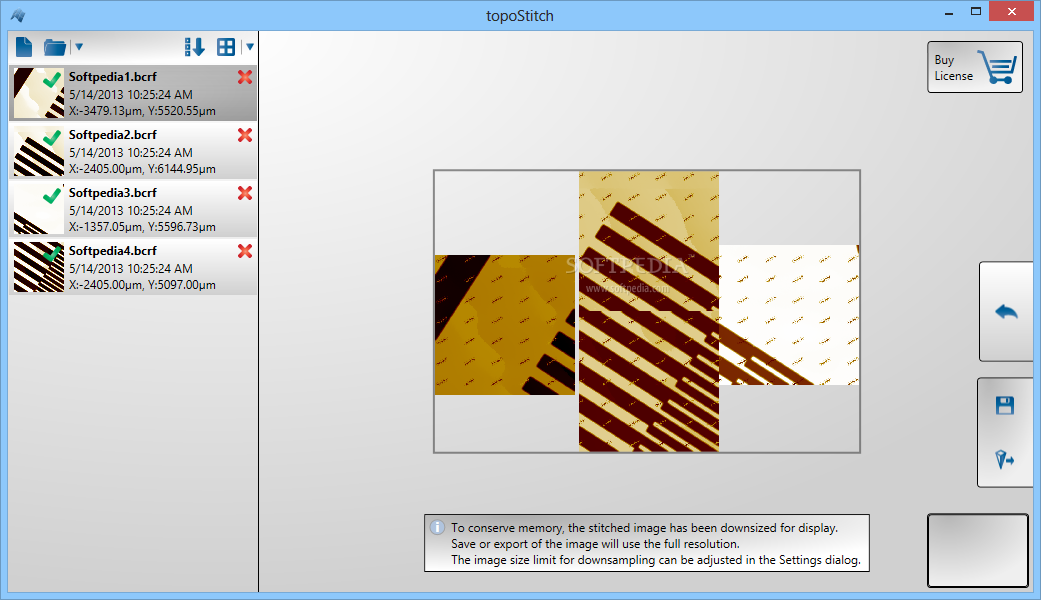Viewport: 1041px width, 600px height.
Task: Select the Softpedia2.bcrf file name
Action: 113,135
